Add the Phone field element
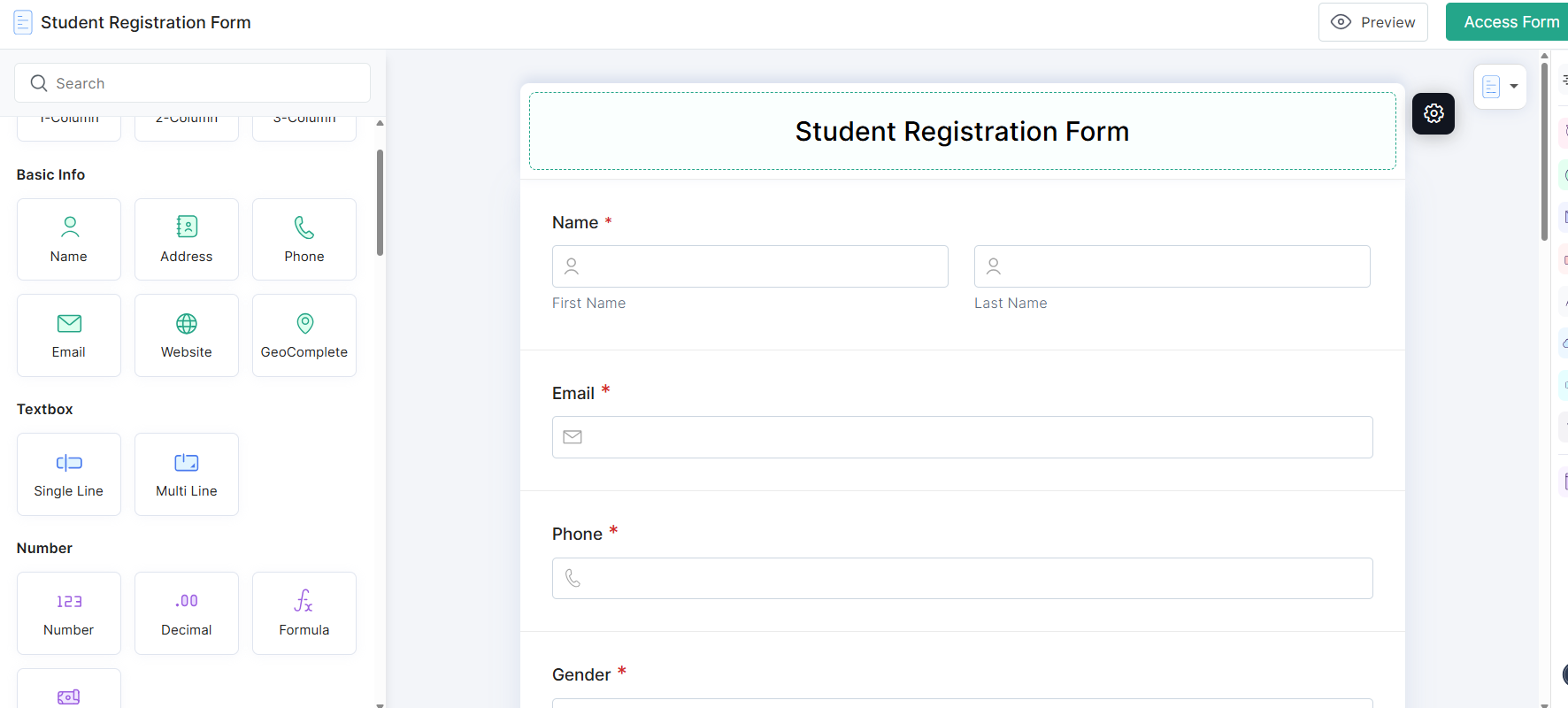The image size is (1568, 708). 304,239
